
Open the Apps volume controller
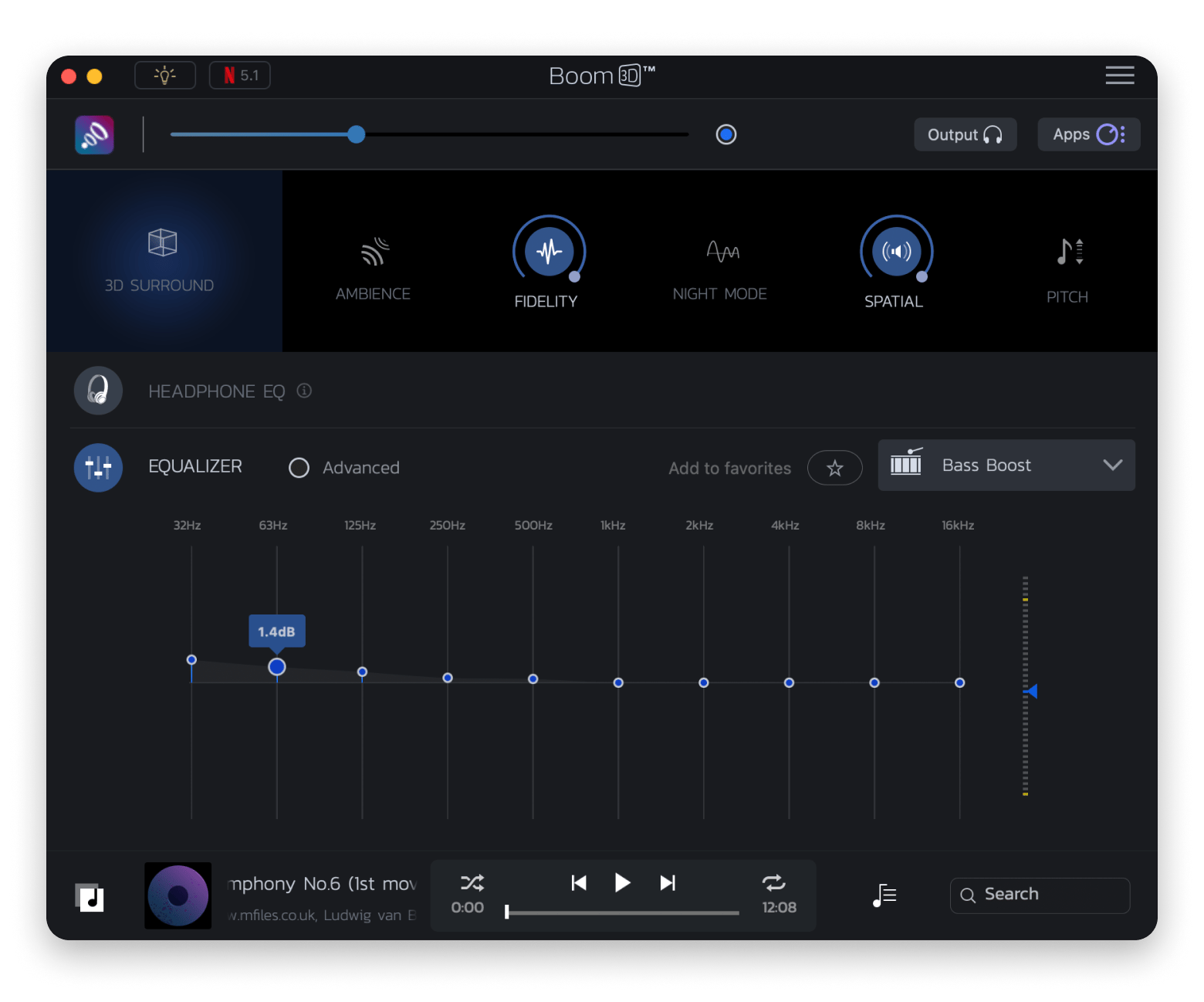(1088, 135)
